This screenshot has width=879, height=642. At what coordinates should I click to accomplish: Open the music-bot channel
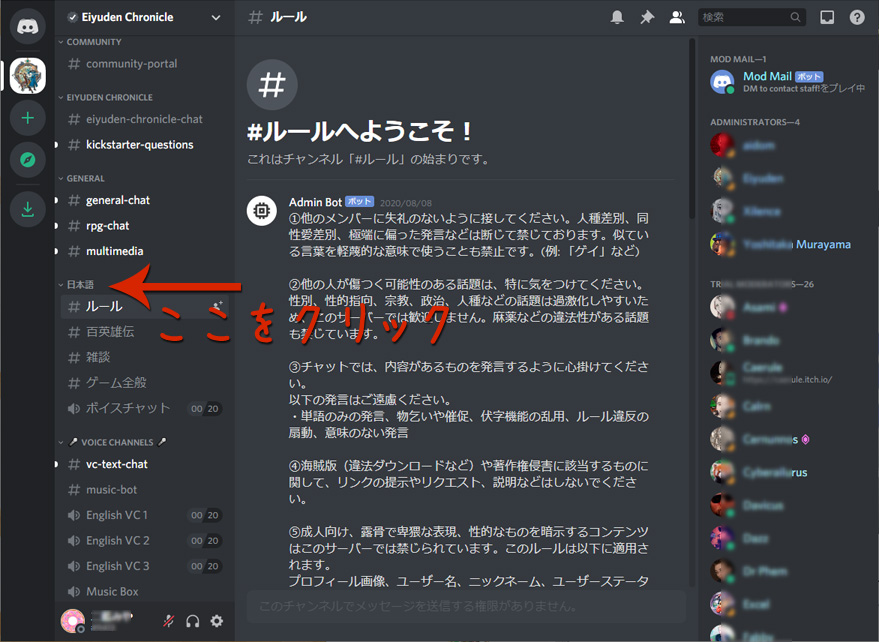(145, 489)
